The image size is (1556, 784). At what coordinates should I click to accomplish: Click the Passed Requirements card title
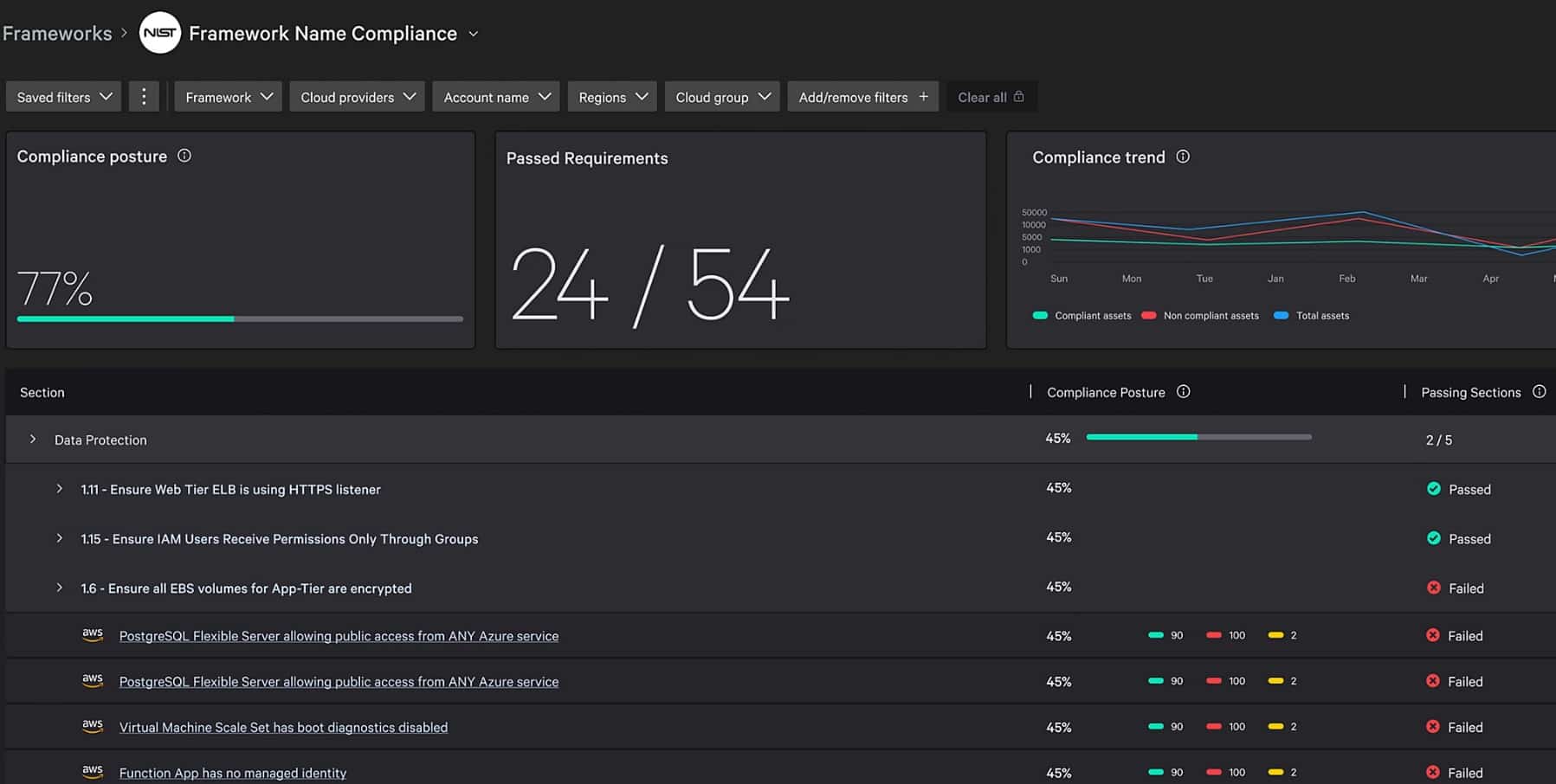587,158
